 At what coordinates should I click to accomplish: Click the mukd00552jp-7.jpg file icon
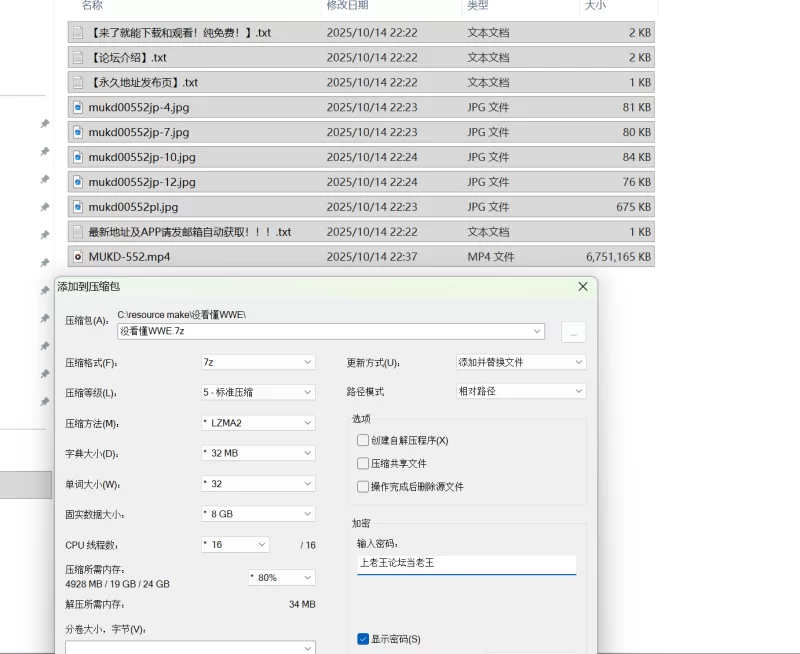(x=78, y=132)
